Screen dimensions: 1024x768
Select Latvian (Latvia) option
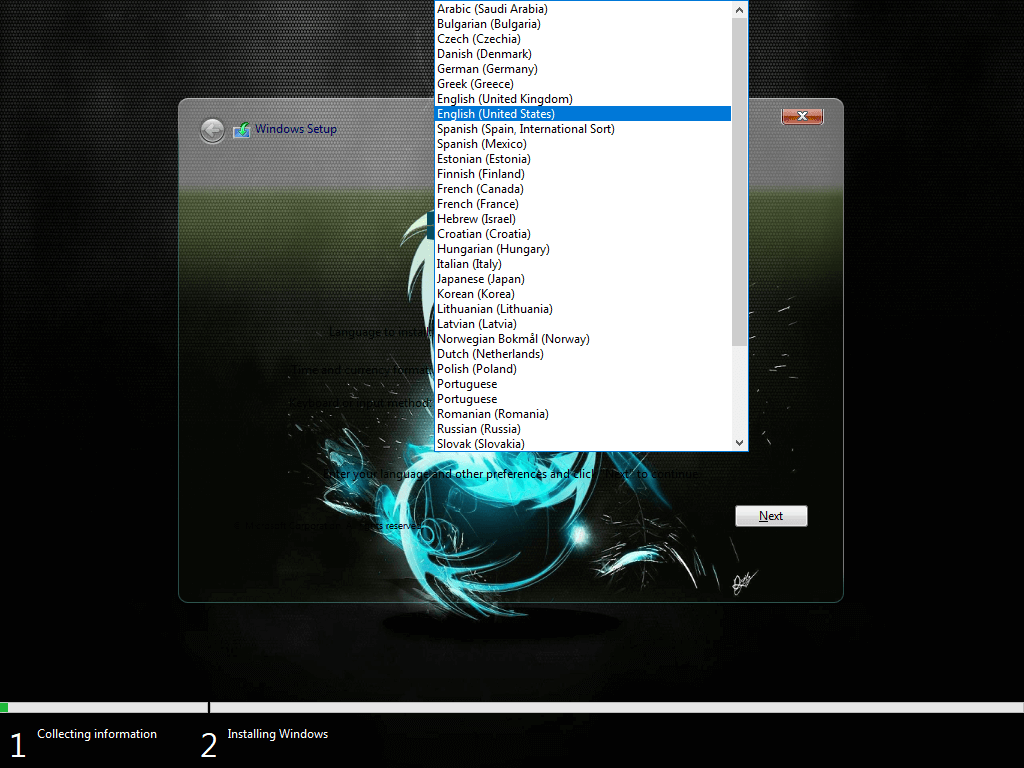(583, 325)
